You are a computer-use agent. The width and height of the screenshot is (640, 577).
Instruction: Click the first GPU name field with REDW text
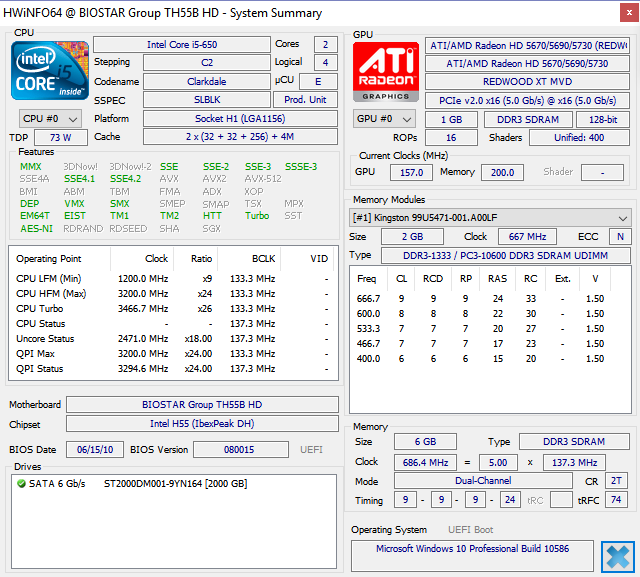point(527,46)
